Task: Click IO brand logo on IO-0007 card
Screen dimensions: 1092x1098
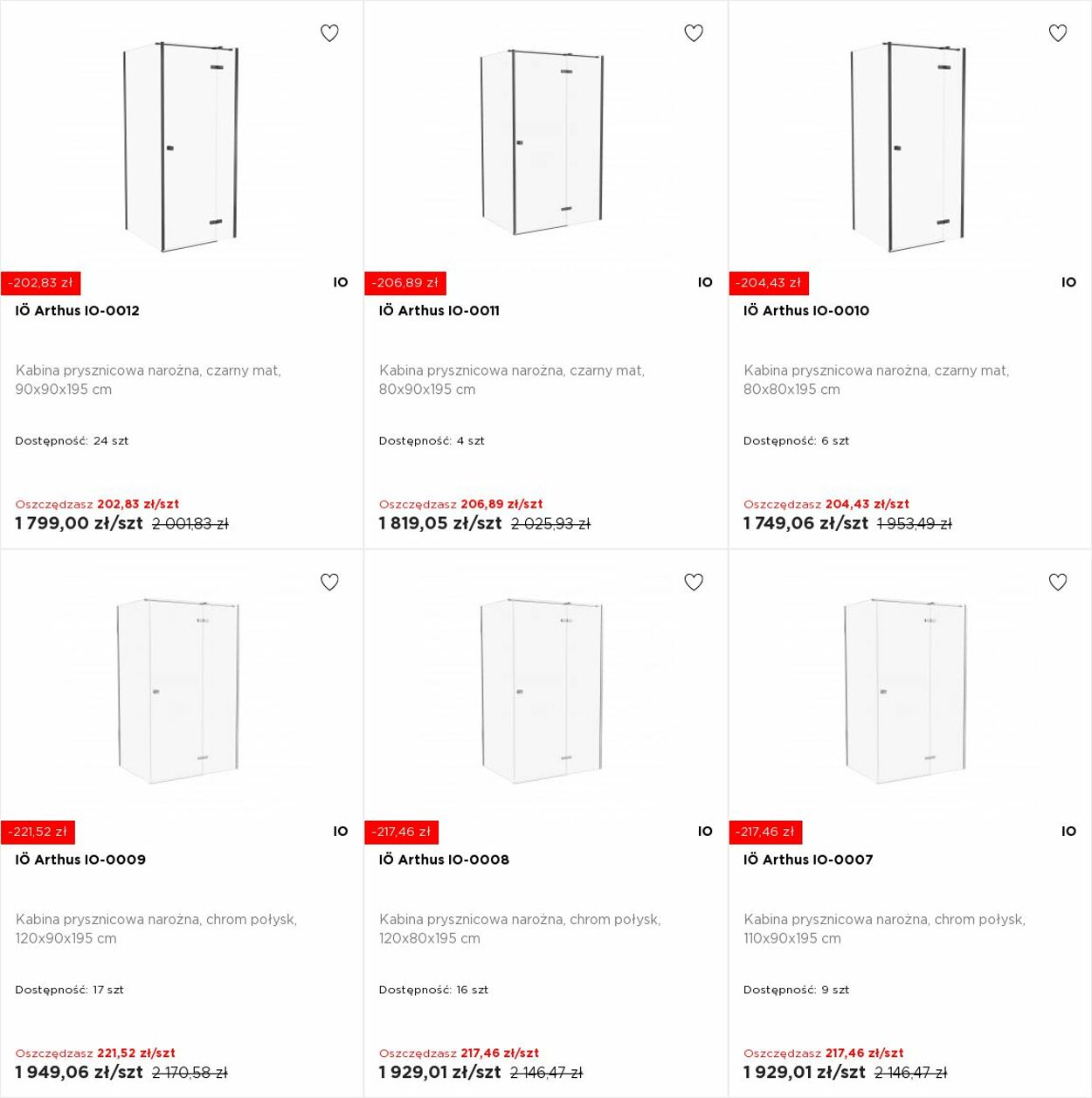Action: point(1068,832)
